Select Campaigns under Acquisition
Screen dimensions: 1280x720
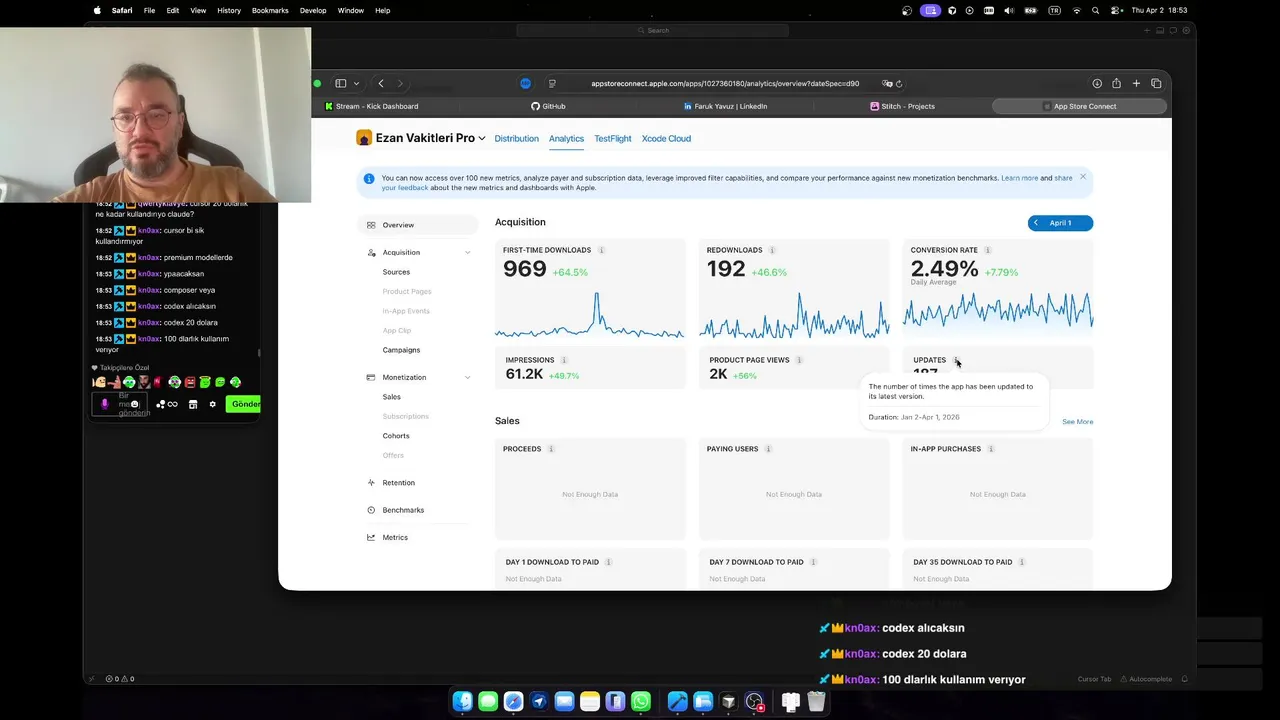coord(401,350)
